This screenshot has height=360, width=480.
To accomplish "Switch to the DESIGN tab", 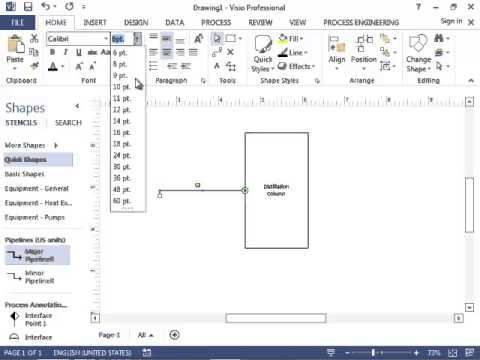I will (136, 22).
